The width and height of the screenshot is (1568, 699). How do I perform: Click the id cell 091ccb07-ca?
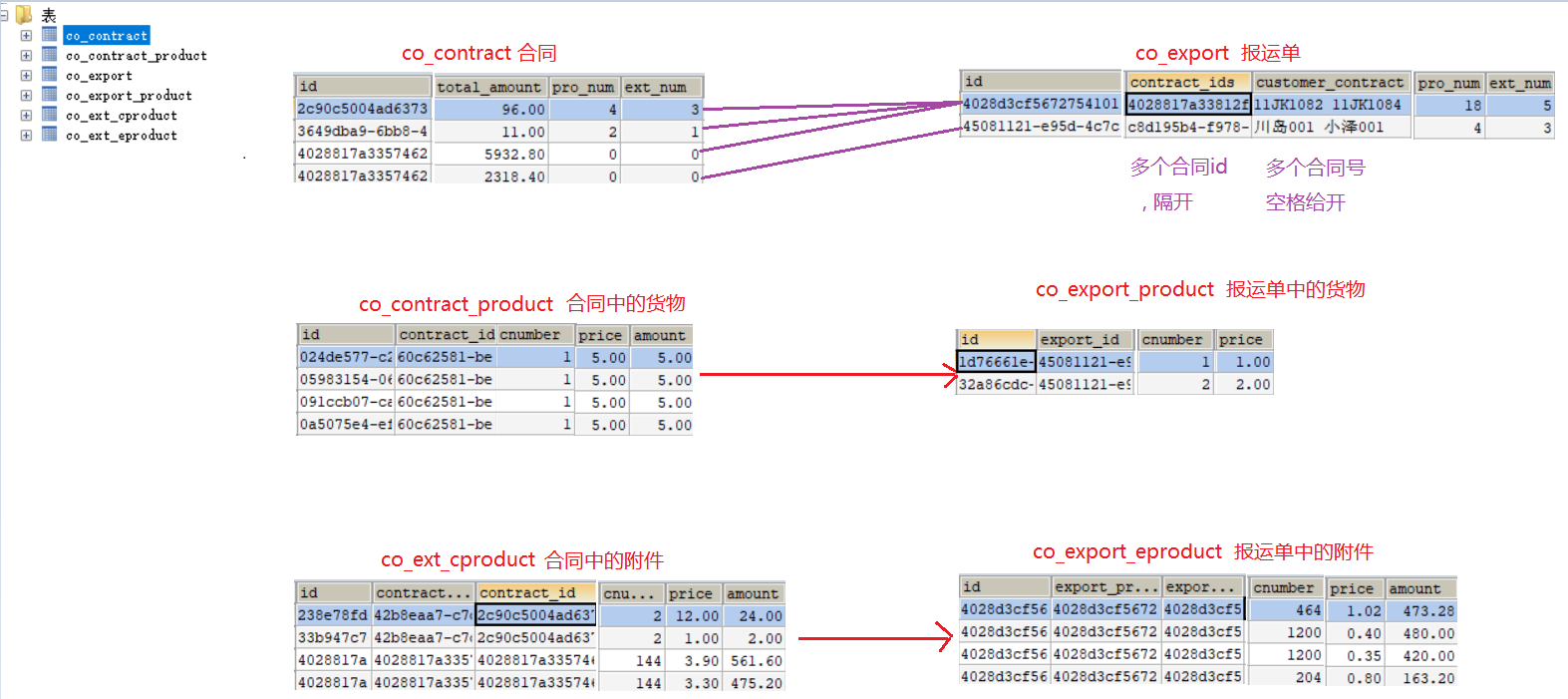click(346, 402)
